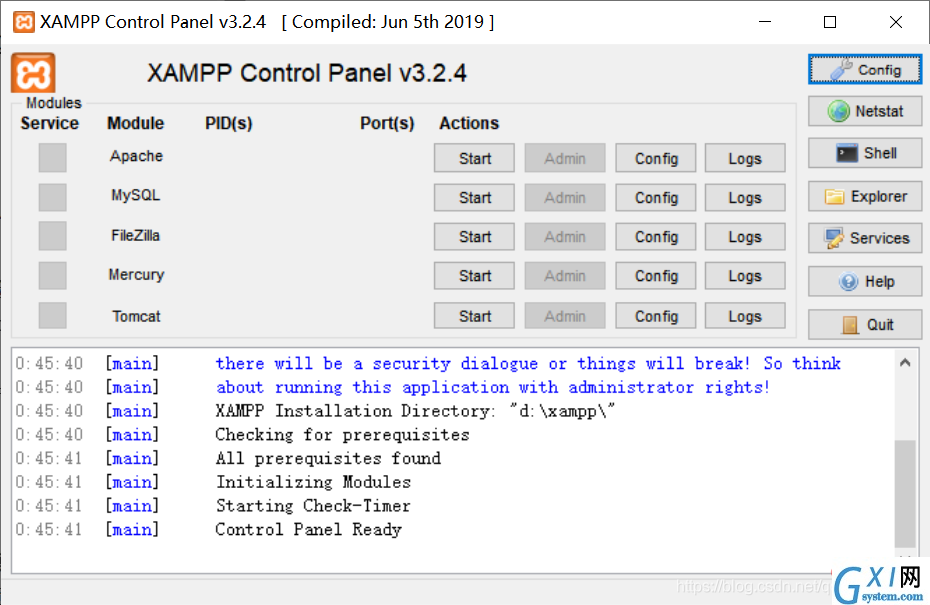The image size is (930, 605).
Task: Open Config for the Tomcat module
Action: (656, 316)
